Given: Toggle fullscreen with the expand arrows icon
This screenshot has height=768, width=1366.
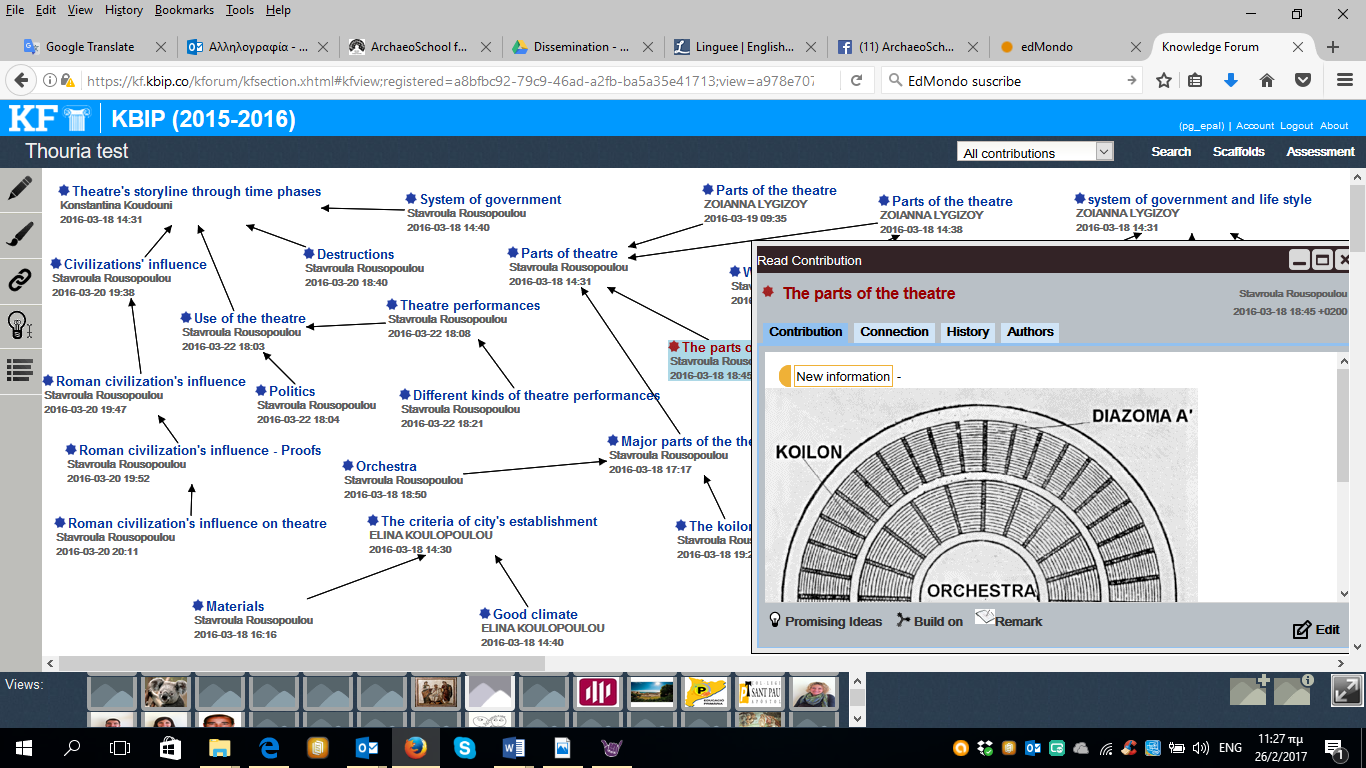Looking at the screenshot, I should coord(1346,691).
